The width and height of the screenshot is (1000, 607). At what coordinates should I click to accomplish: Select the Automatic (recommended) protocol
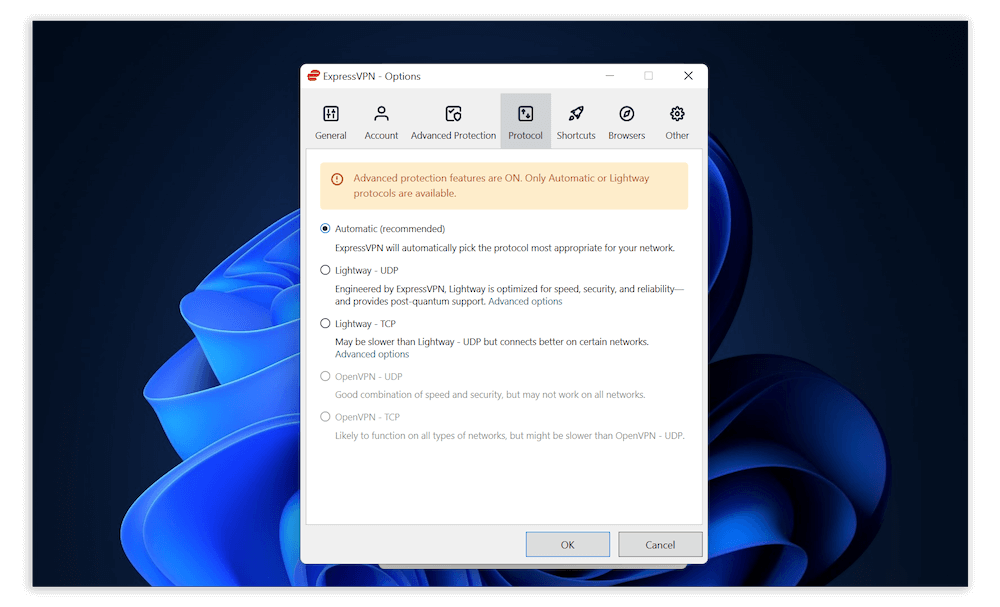[x=325, y=228]
